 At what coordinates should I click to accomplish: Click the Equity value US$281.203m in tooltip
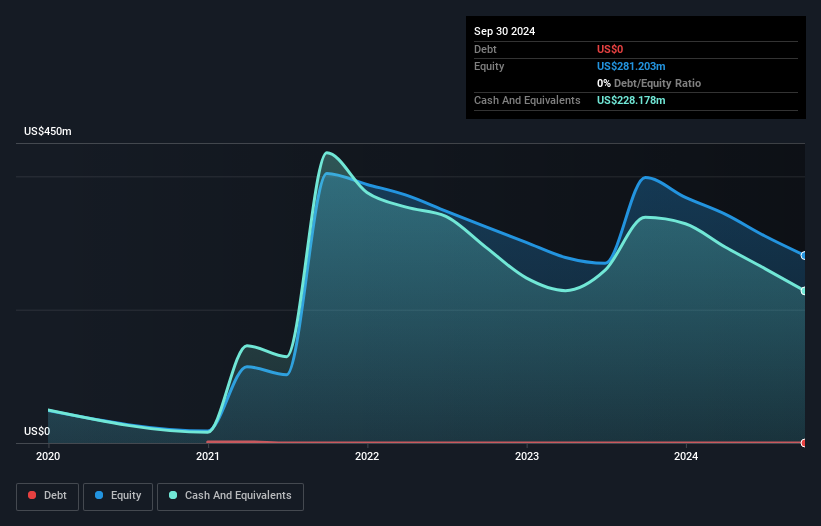631,66
